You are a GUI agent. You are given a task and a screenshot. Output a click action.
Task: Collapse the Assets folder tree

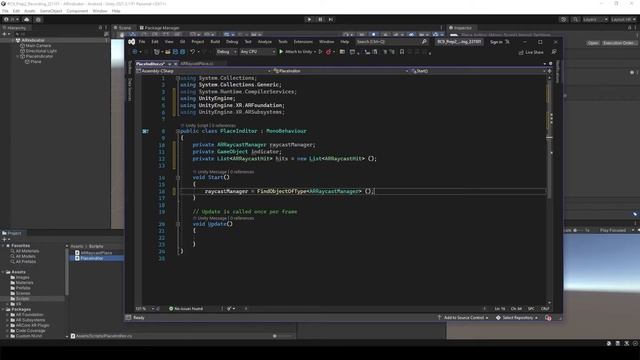click(x=3, y=272)
